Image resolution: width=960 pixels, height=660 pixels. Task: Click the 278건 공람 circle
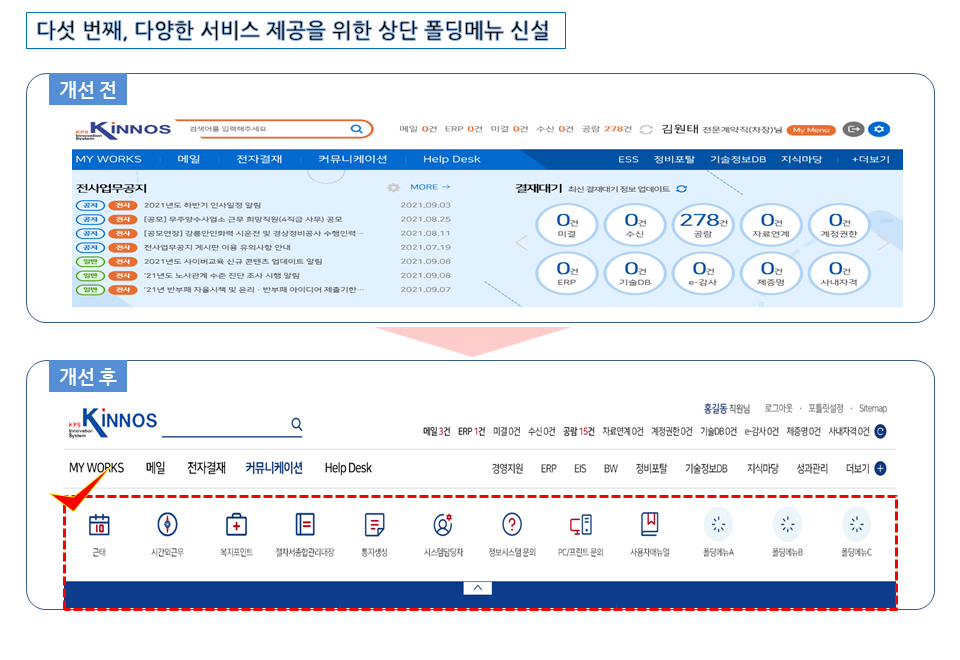(x=703, y=224)
